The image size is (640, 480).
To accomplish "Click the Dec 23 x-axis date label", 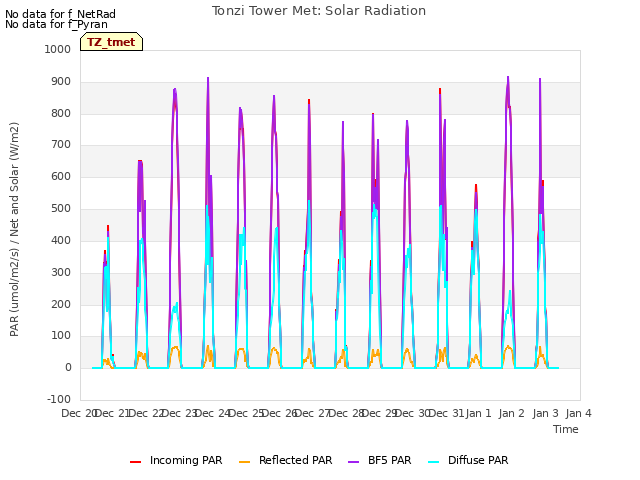I will [180, 413].
